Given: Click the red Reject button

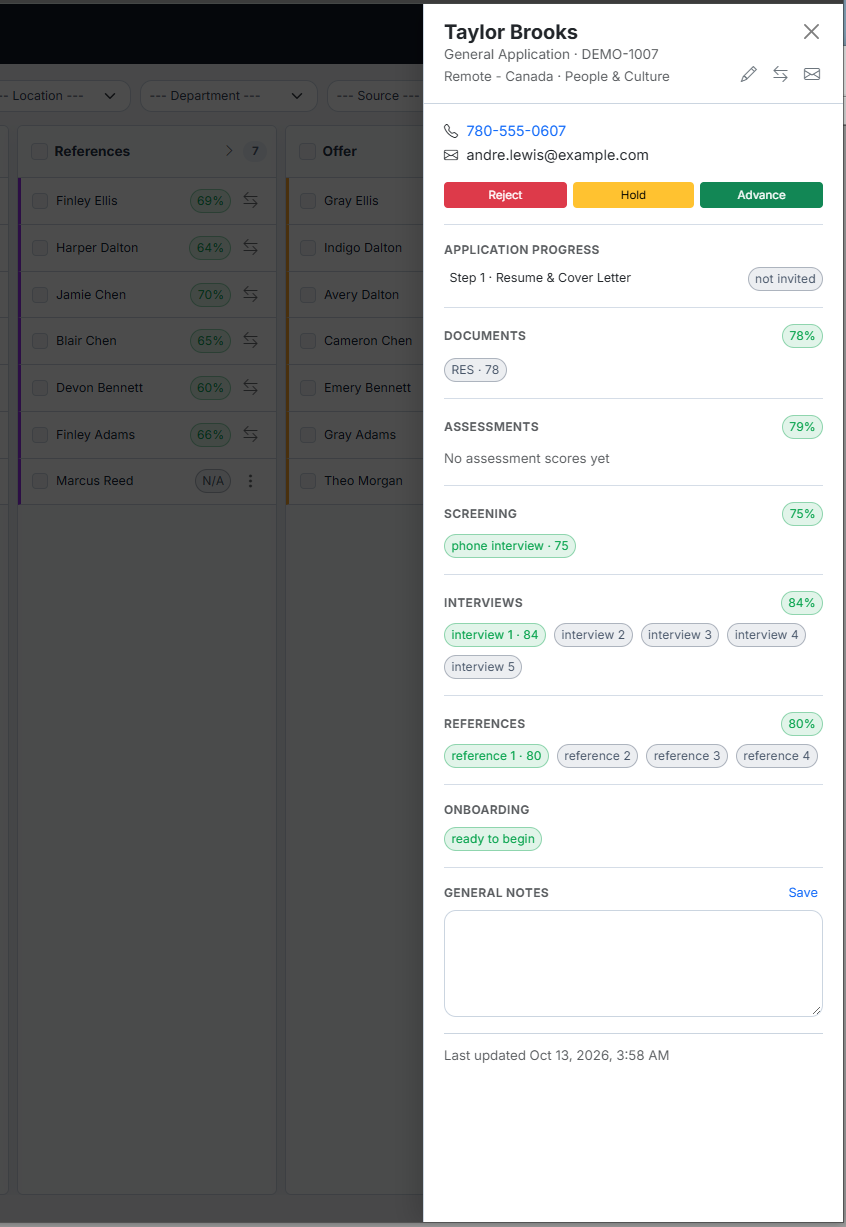Looking at the screenshot, I should point(505,195).
